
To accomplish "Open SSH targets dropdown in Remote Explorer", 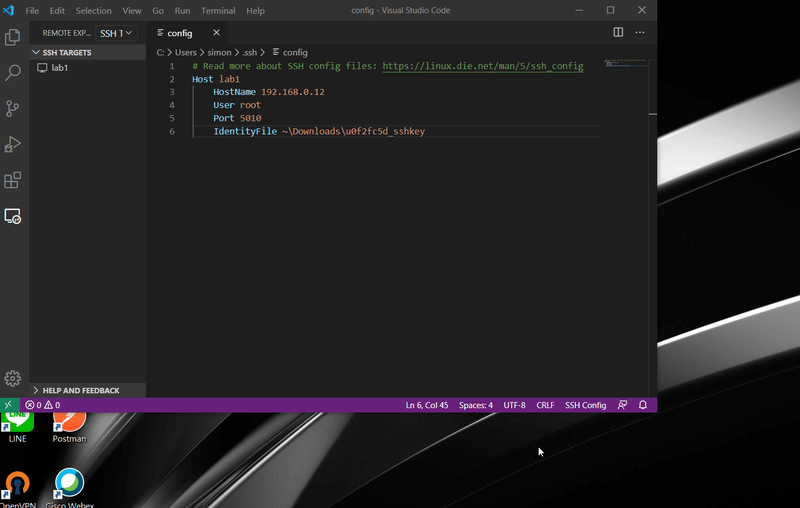I will click(116, 33).
